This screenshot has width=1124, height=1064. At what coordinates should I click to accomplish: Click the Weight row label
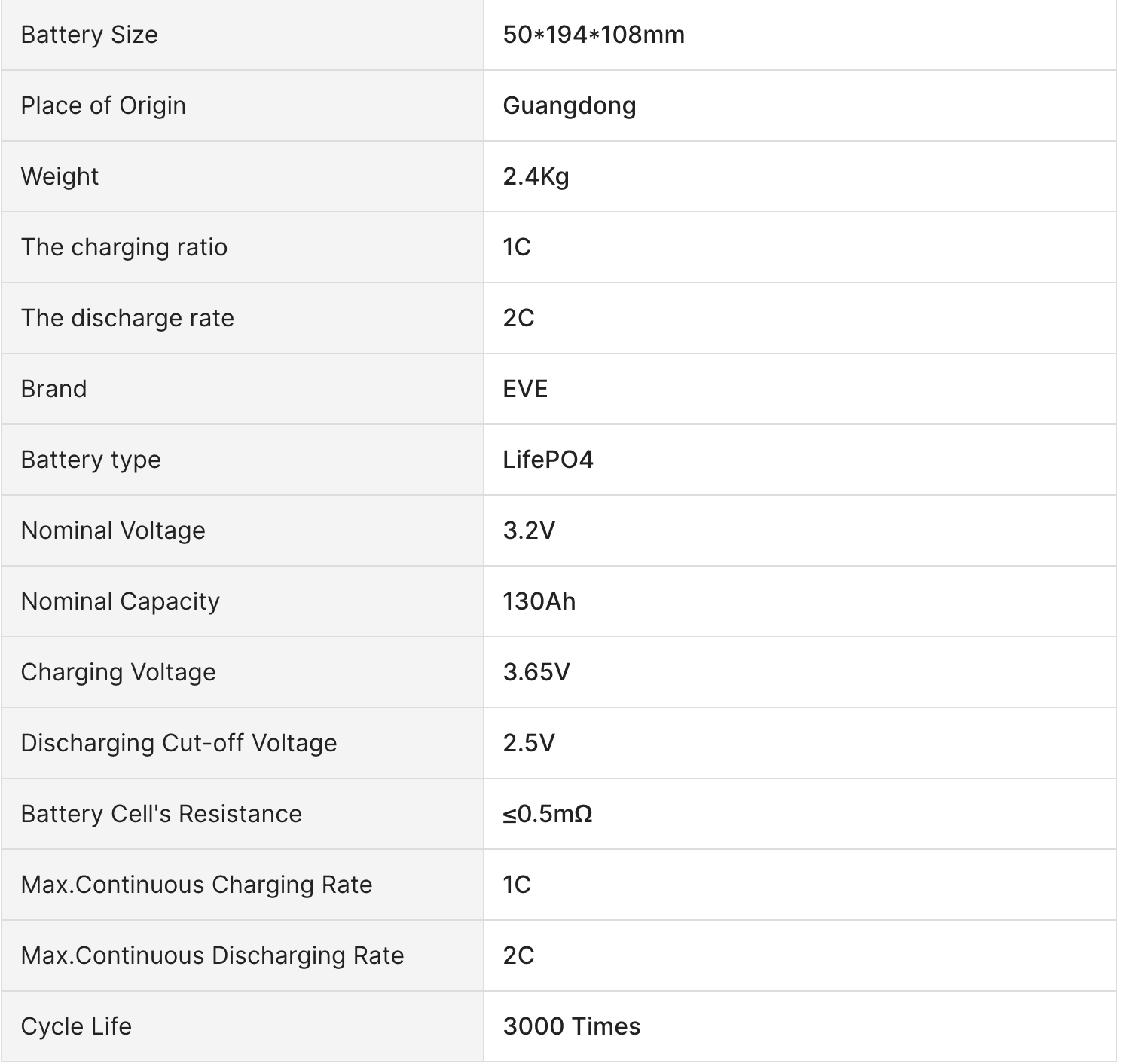[60, 176]
